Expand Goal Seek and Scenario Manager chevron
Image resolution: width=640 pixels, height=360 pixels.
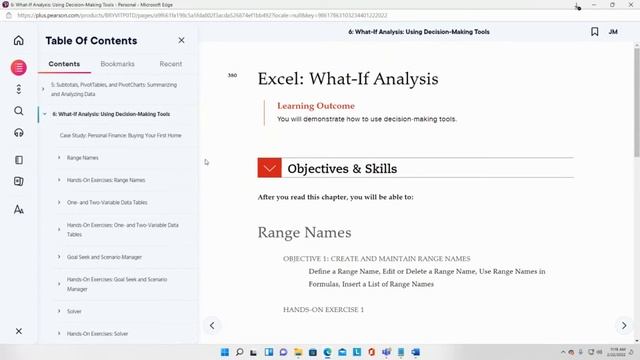59,257
